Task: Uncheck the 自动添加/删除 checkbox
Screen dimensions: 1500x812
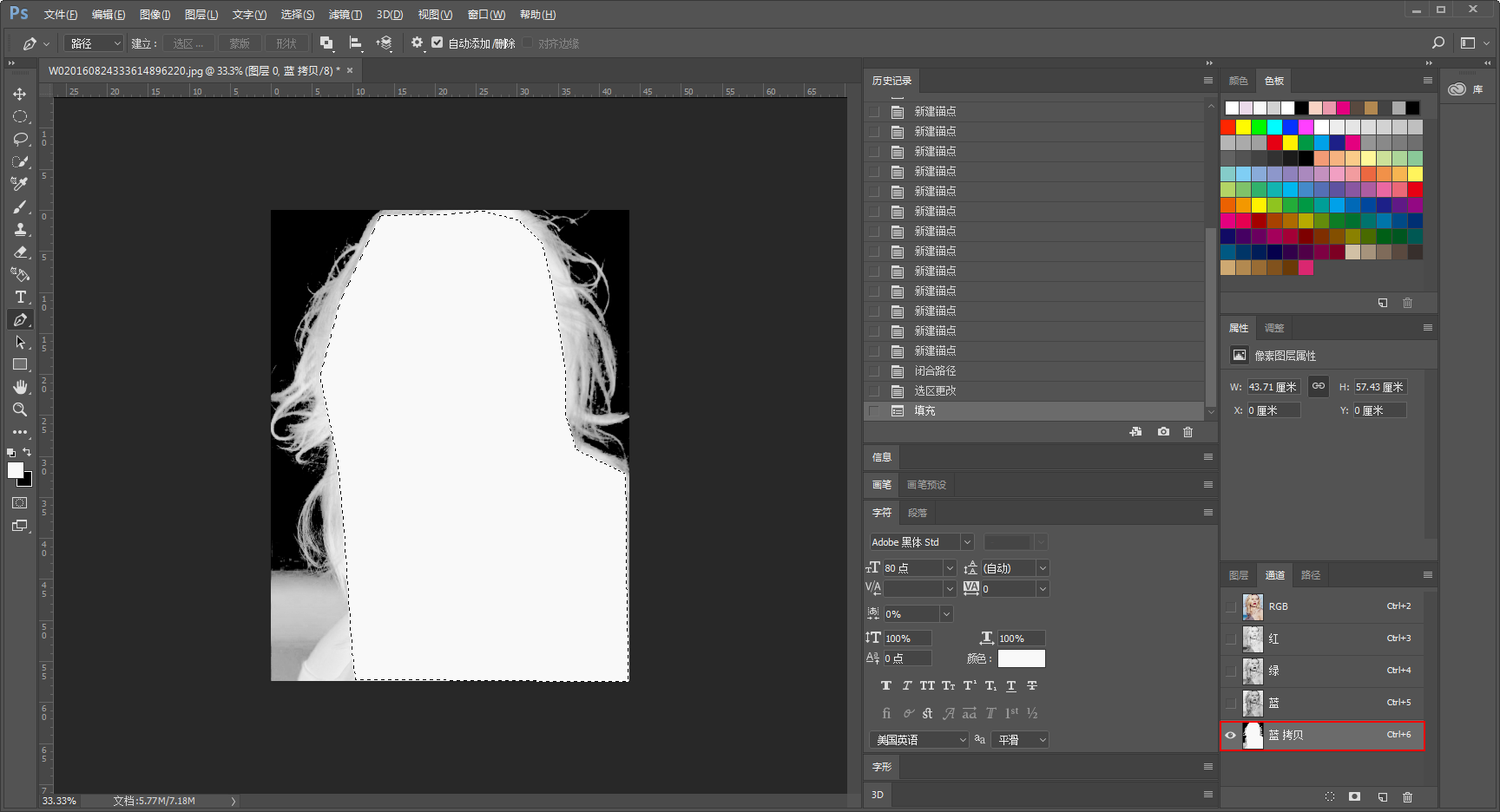Action: pyautogui.click(x=437, y=43)
